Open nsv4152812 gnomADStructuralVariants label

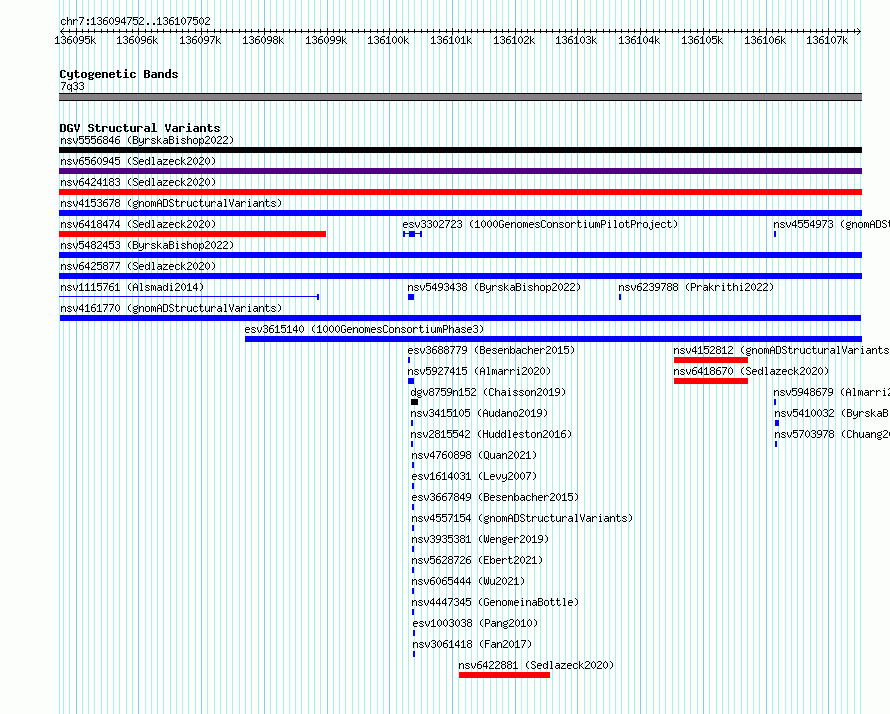(781, 350)
